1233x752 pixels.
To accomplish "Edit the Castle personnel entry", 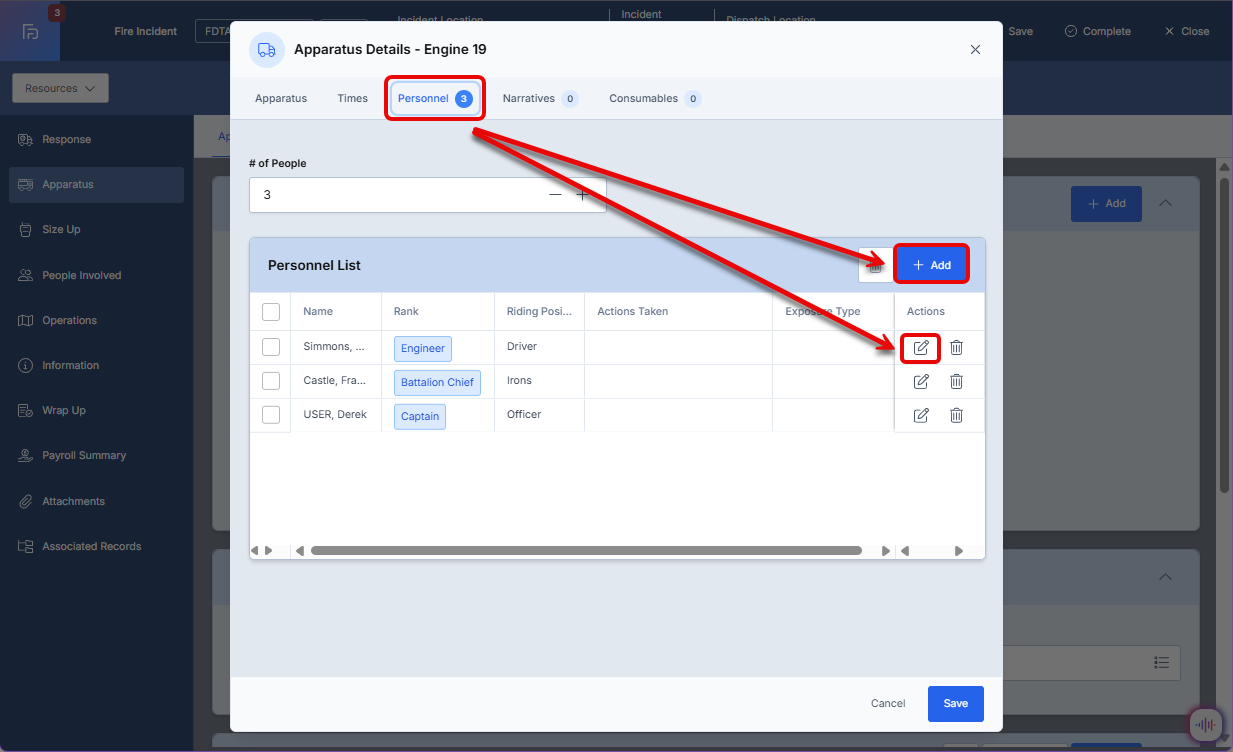I will click(921, 382).
